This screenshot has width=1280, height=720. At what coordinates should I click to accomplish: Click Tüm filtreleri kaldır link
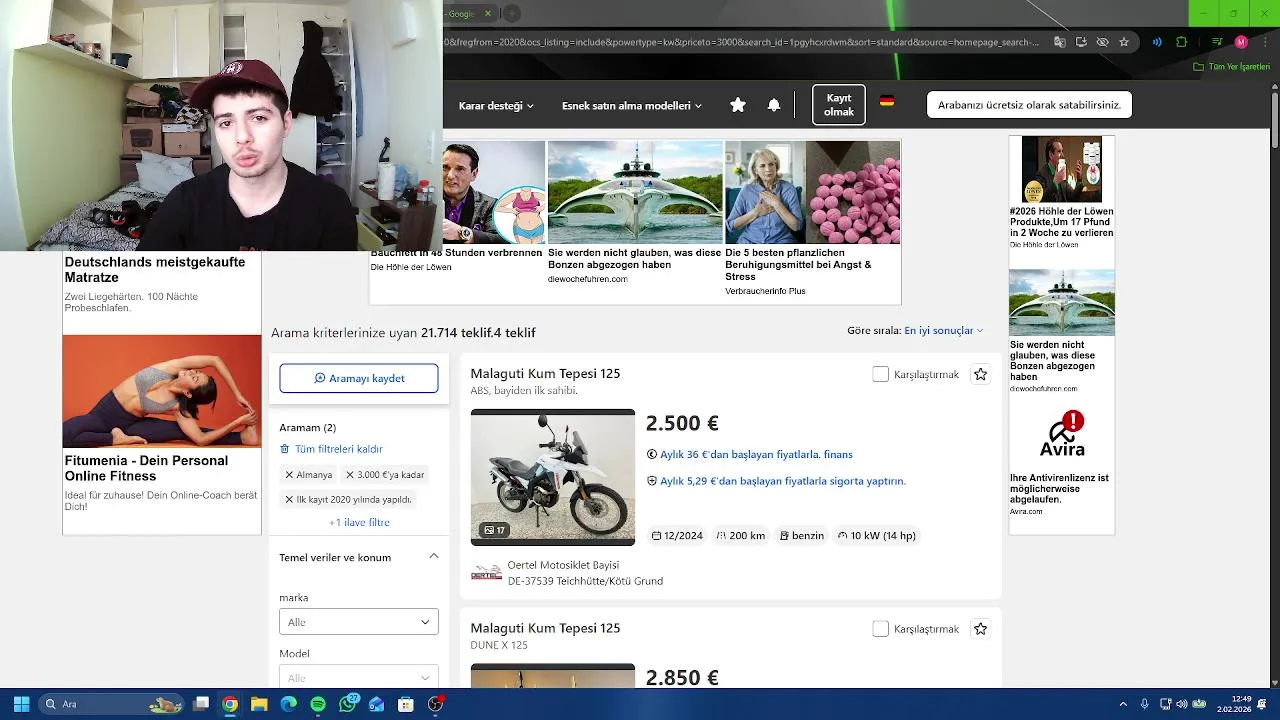pos(332,449)
